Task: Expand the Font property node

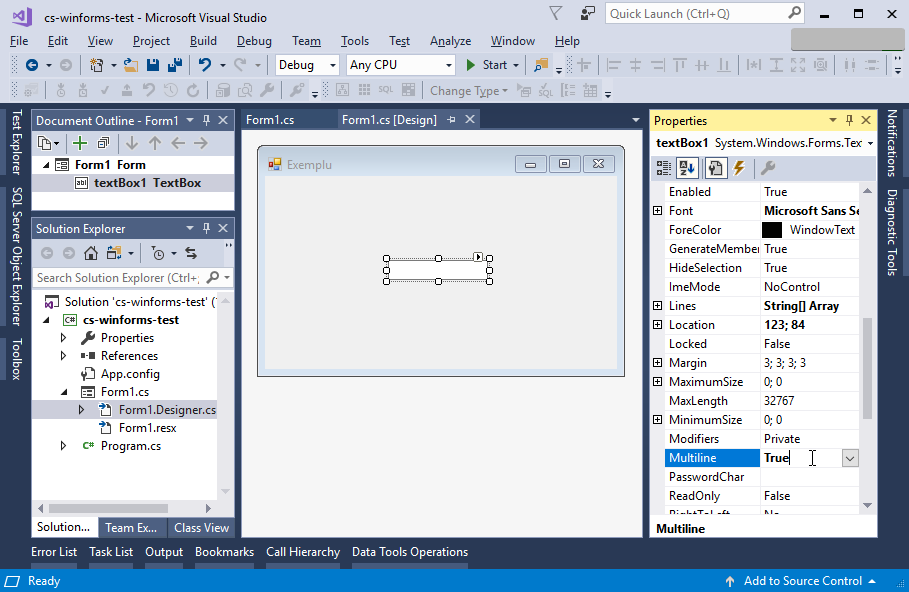Action: click(x=657, y=210)
